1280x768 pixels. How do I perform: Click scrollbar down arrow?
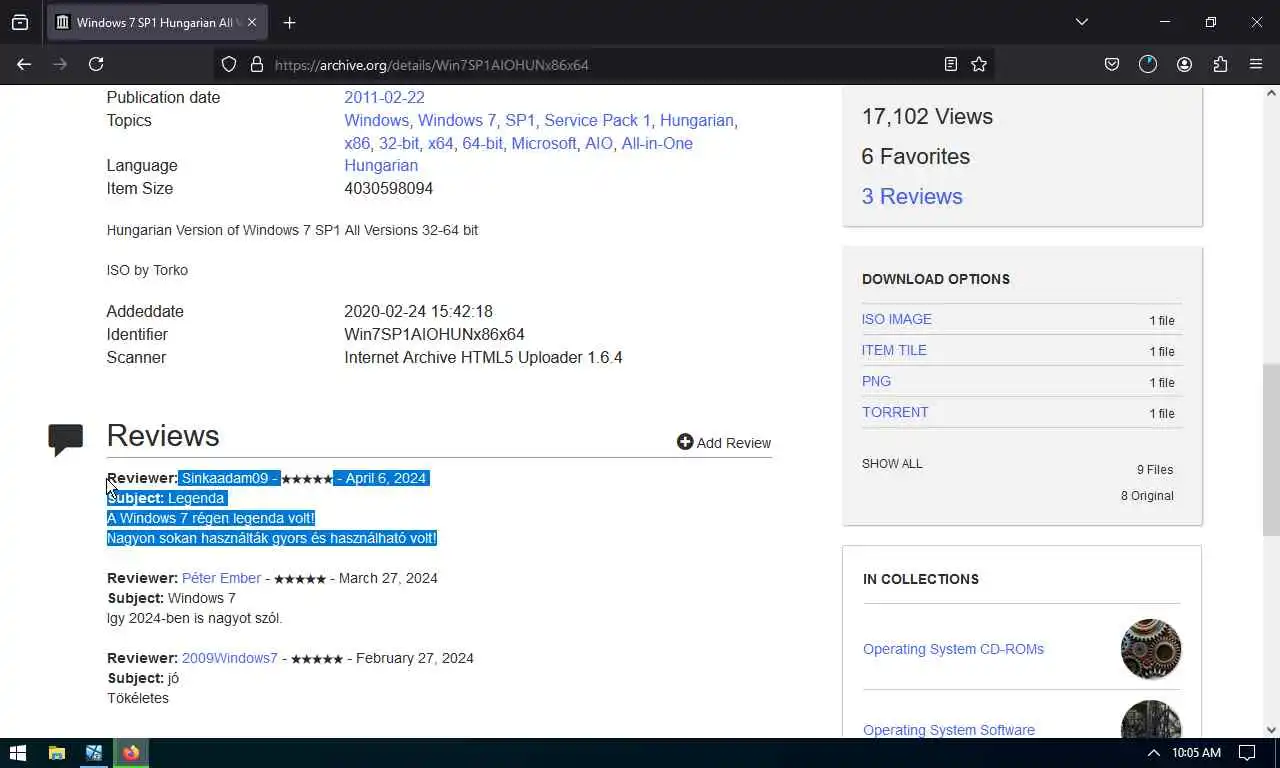click(1271, 730)
